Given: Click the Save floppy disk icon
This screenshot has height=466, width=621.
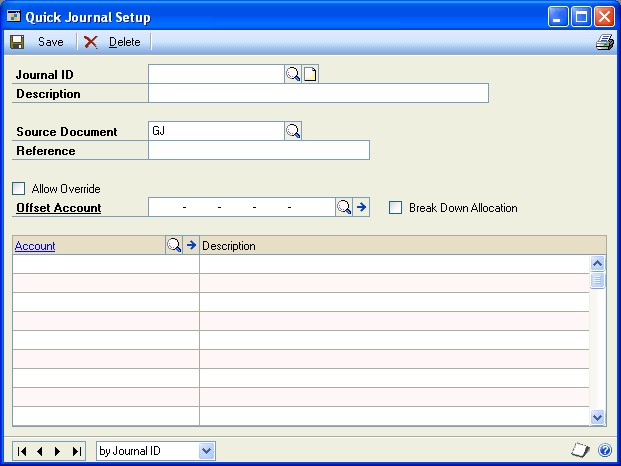Looking at the screenshot, I should [17, 42].
